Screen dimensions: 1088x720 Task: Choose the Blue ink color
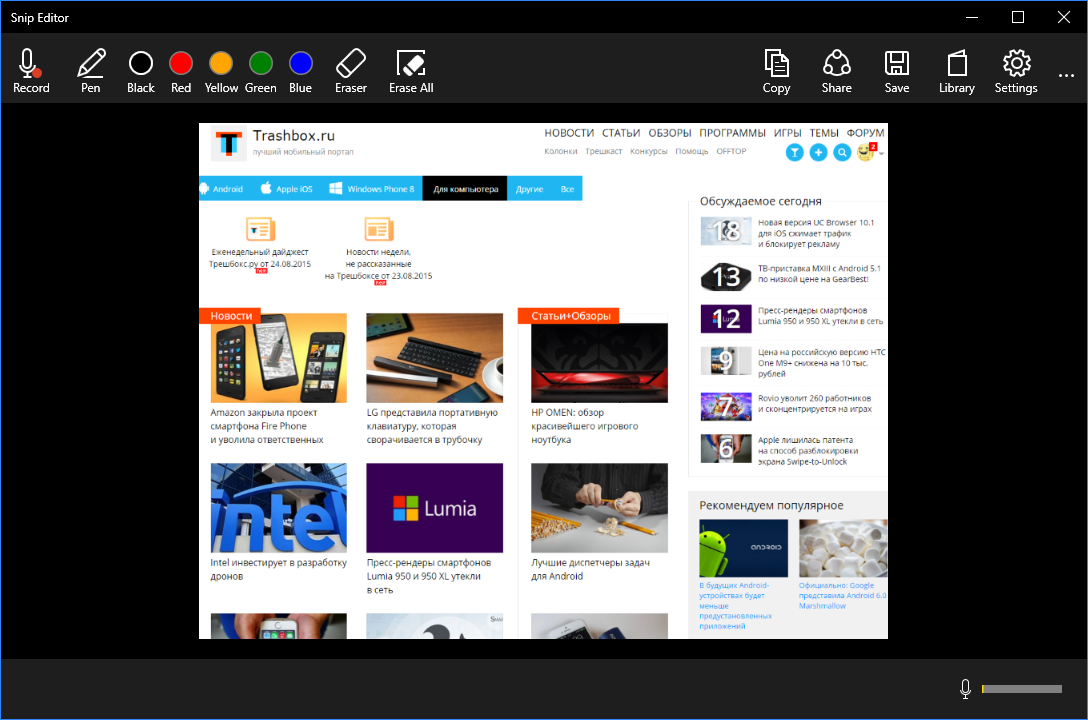(300, 71)
